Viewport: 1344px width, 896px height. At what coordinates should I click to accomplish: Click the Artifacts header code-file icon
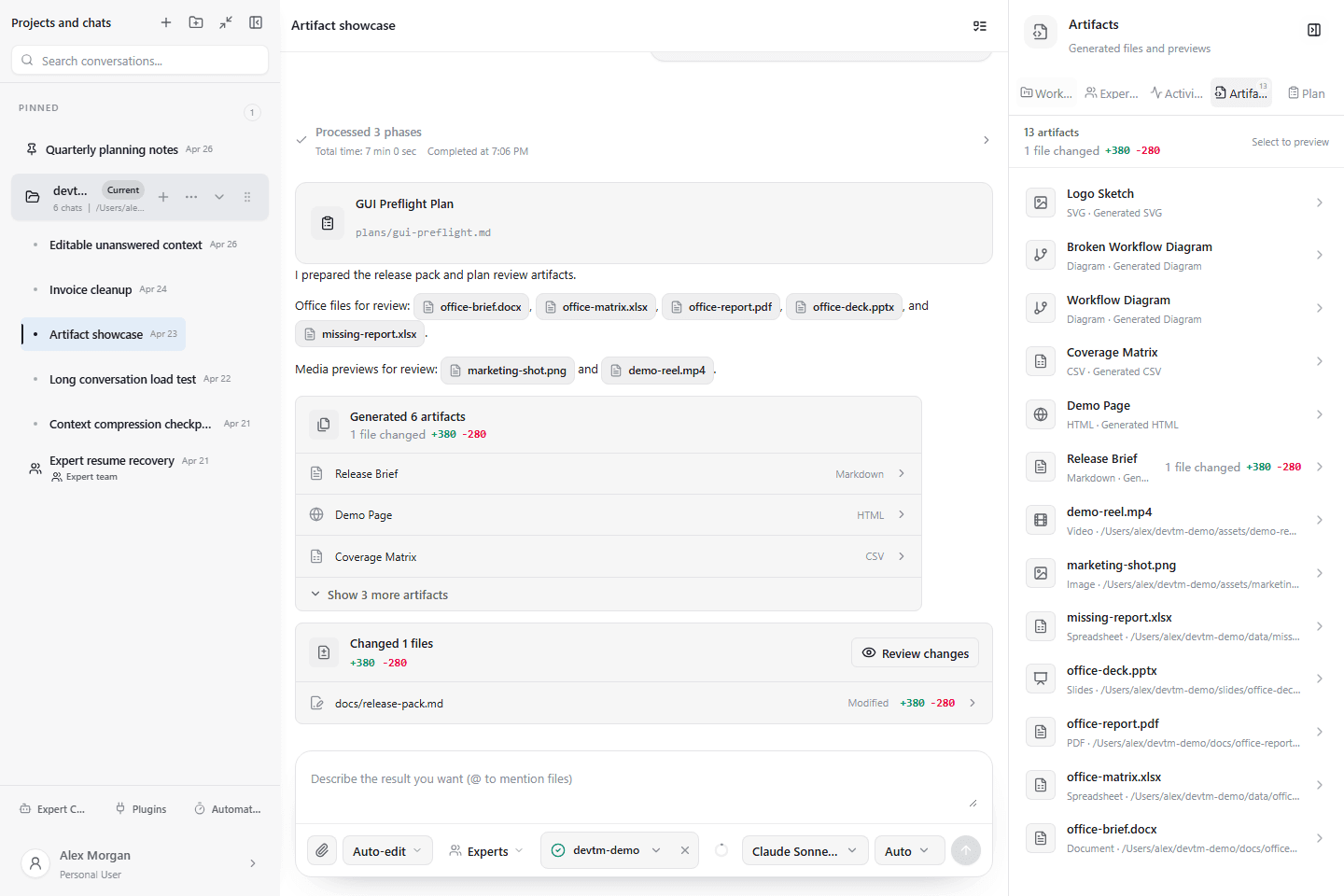(x=1040, y=32)
